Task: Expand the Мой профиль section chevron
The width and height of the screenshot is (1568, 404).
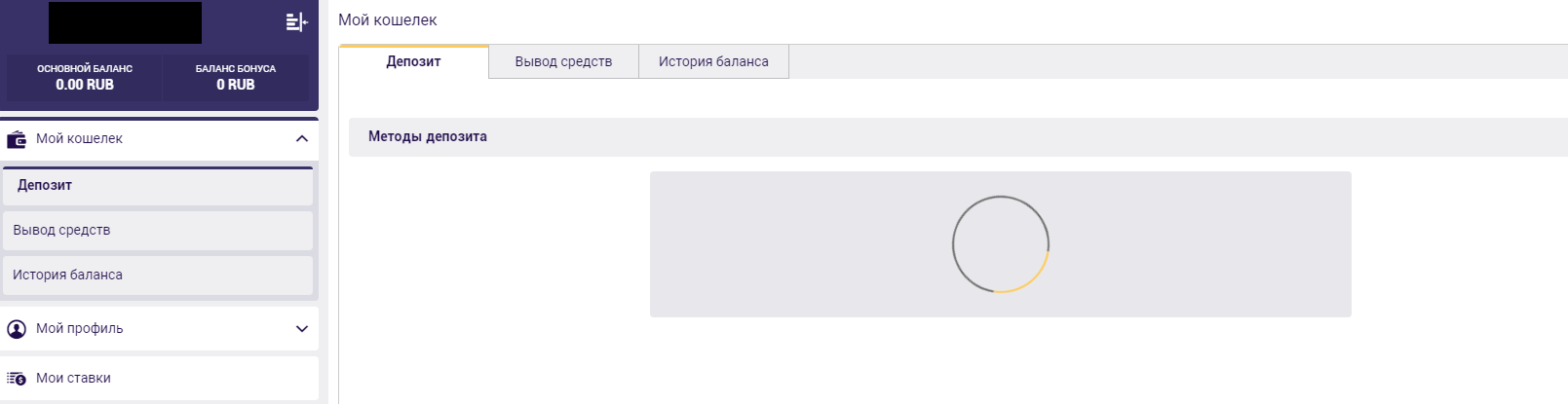Action: [x=302, y=329]
